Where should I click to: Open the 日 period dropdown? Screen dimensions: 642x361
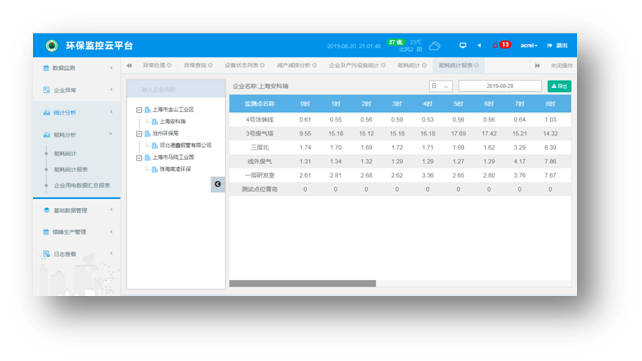(x=441, y=86)
